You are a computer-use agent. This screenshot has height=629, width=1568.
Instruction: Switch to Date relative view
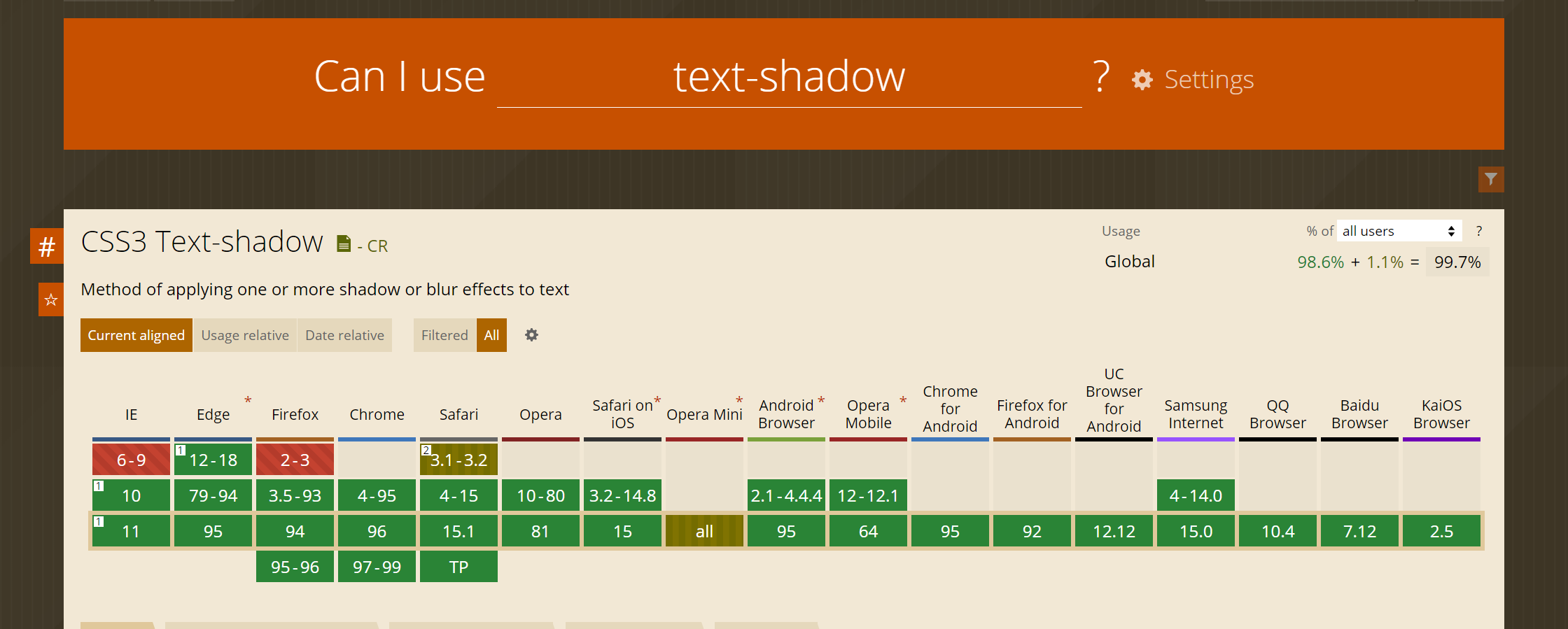[x=345, y=335]
